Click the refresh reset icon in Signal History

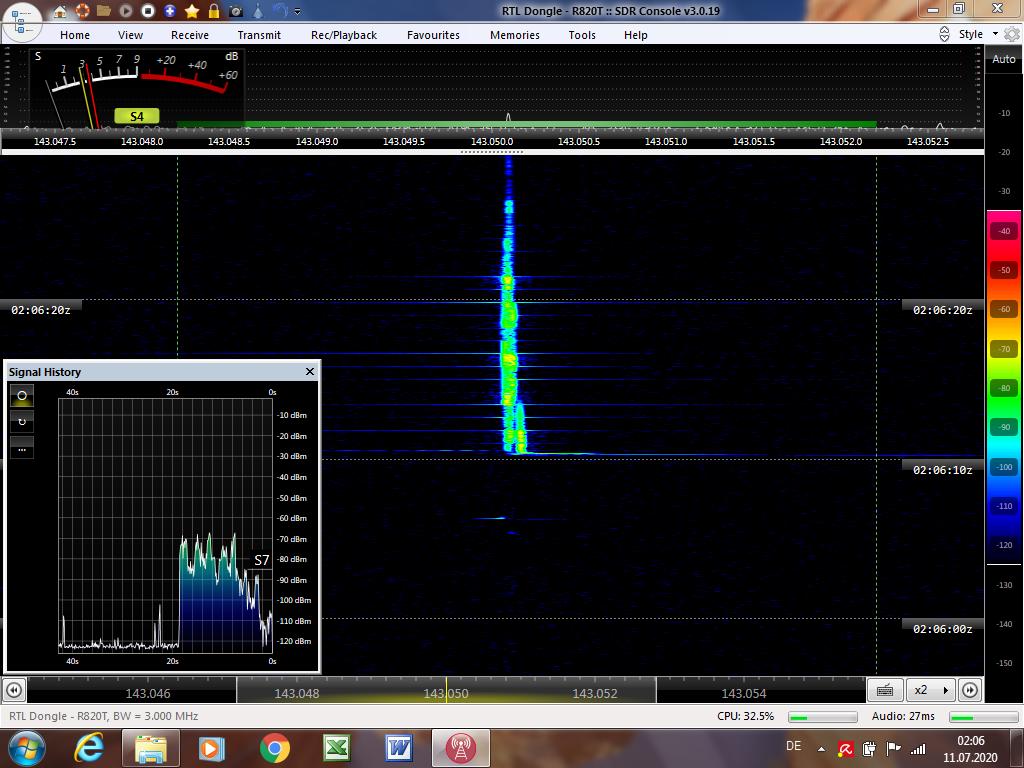pos(22,422)
